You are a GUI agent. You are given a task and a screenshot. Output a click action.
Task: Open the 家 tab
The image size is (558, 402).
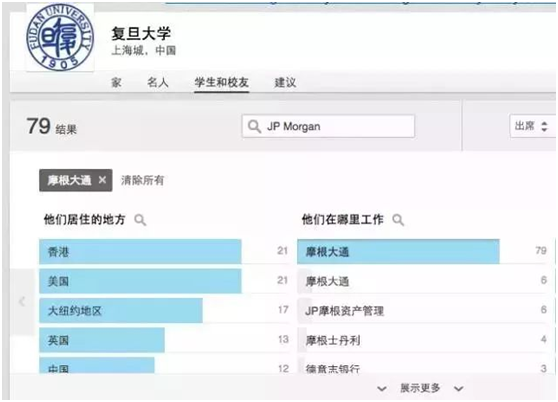pyautogui.click(x=116, y=83)
